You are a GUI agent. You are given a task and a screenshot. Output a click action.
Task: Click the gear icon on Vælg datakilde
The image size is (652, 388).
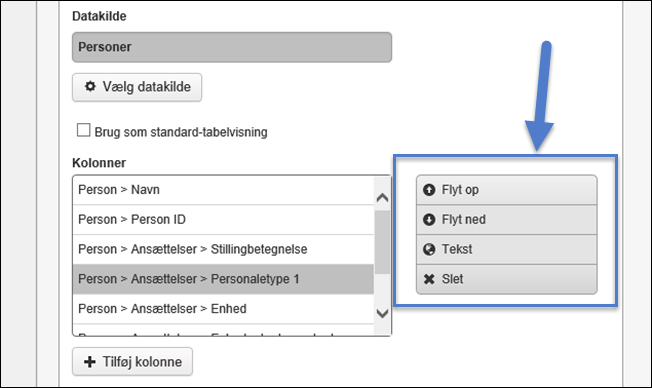[x=90, y=86]
